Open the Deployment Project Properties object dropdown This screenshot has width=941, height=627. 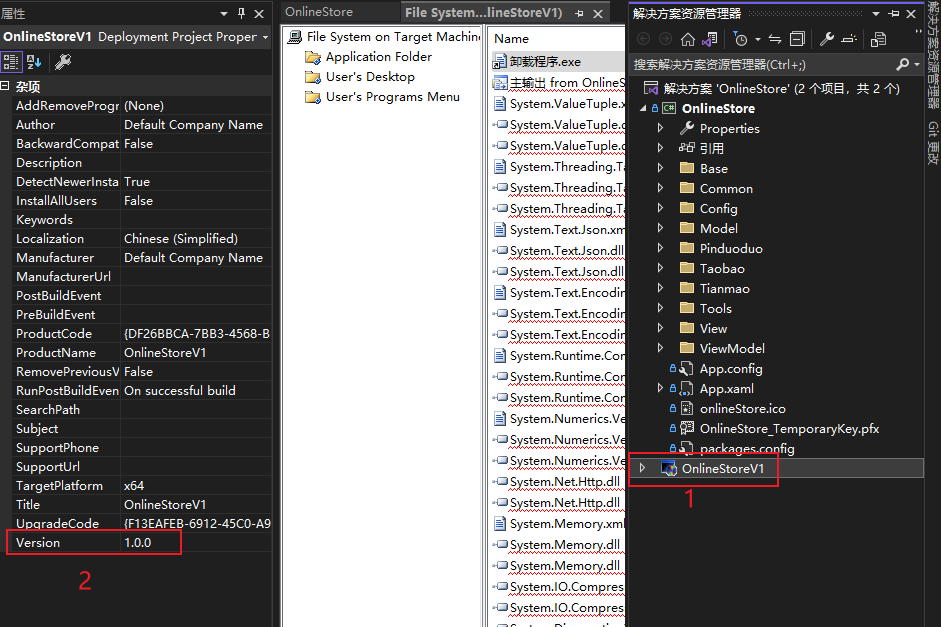265,37
